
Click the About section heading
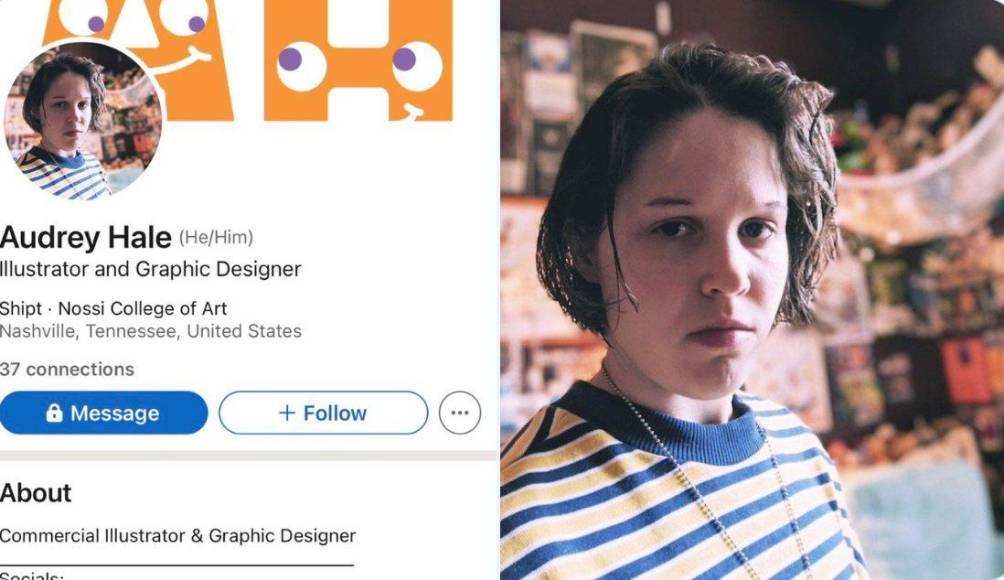35,493
